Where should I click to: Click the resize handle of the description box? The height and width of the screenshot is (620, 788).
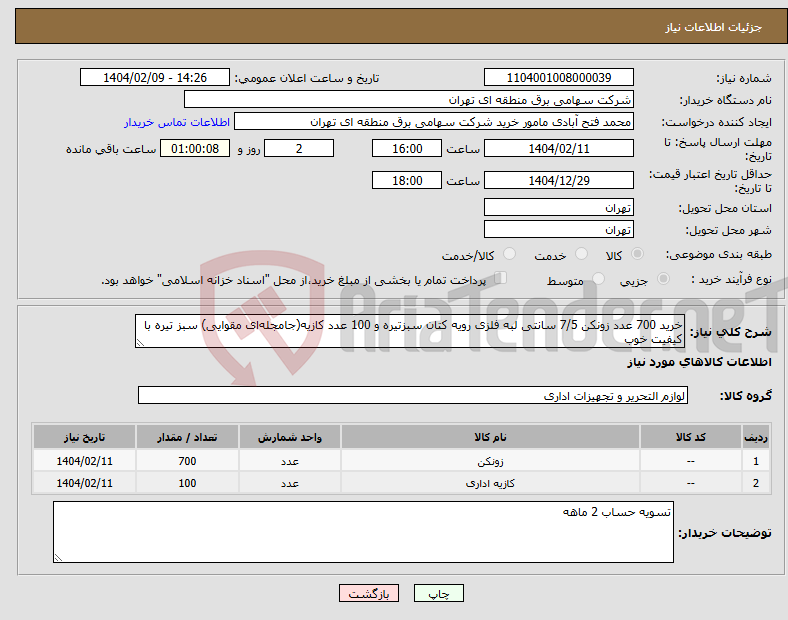coord(140,343)
